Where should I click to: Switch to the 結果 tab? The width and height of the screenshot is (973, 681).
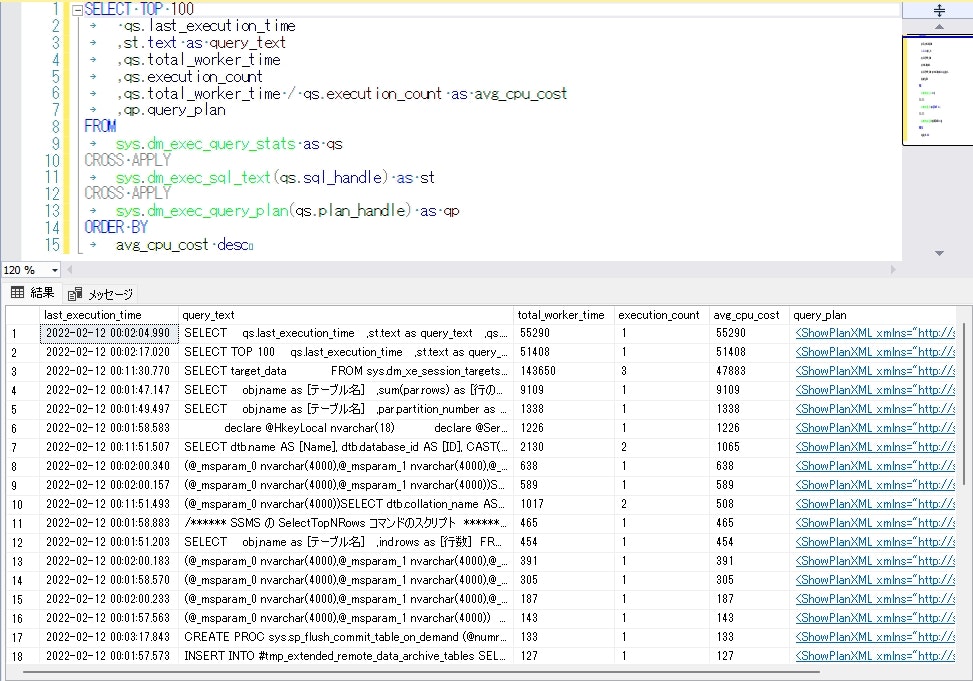click(33, 293)
